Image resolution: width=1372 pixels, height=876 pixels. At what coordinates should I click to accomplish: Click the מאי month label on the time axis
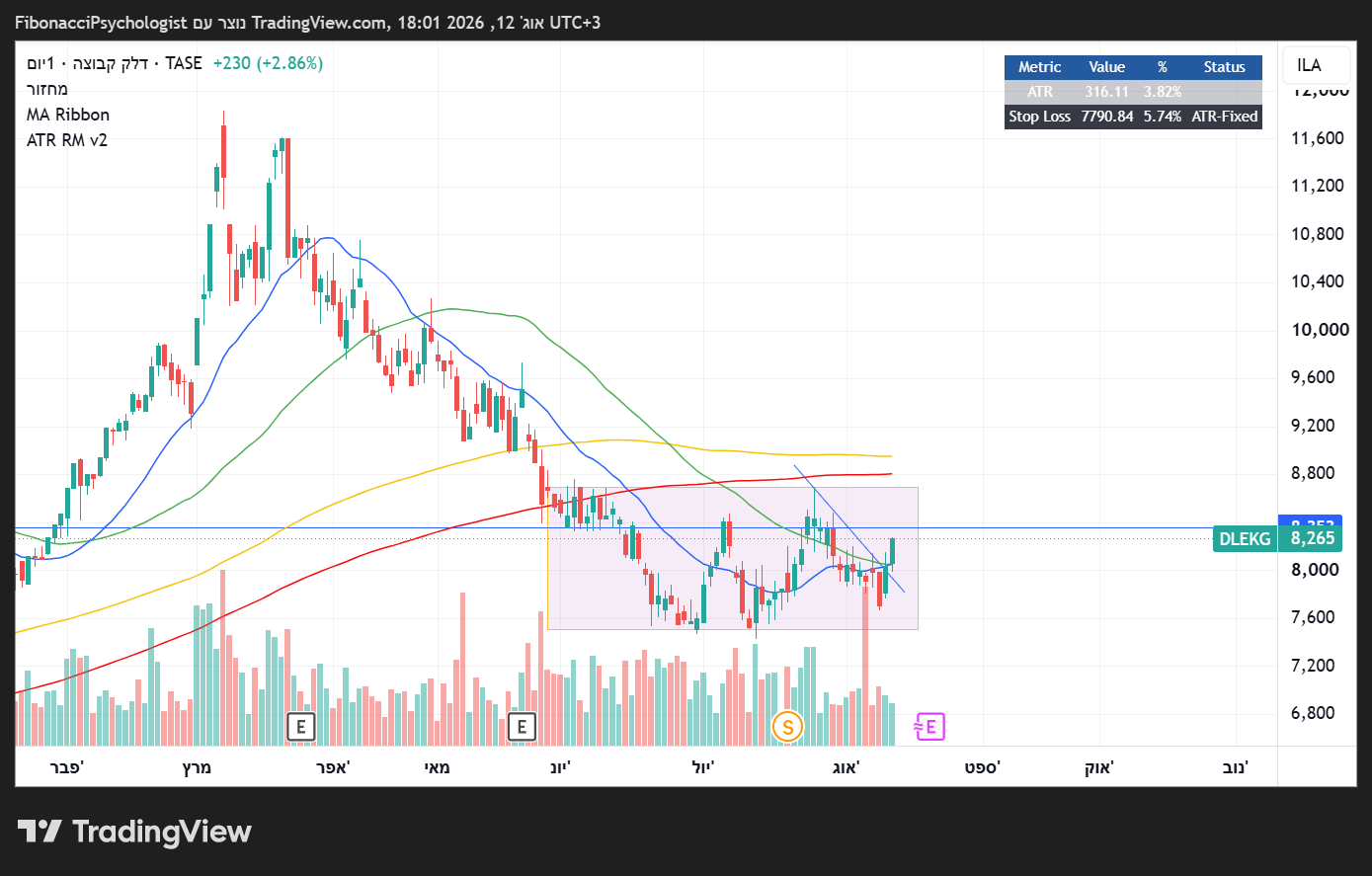tap(437, 767)
